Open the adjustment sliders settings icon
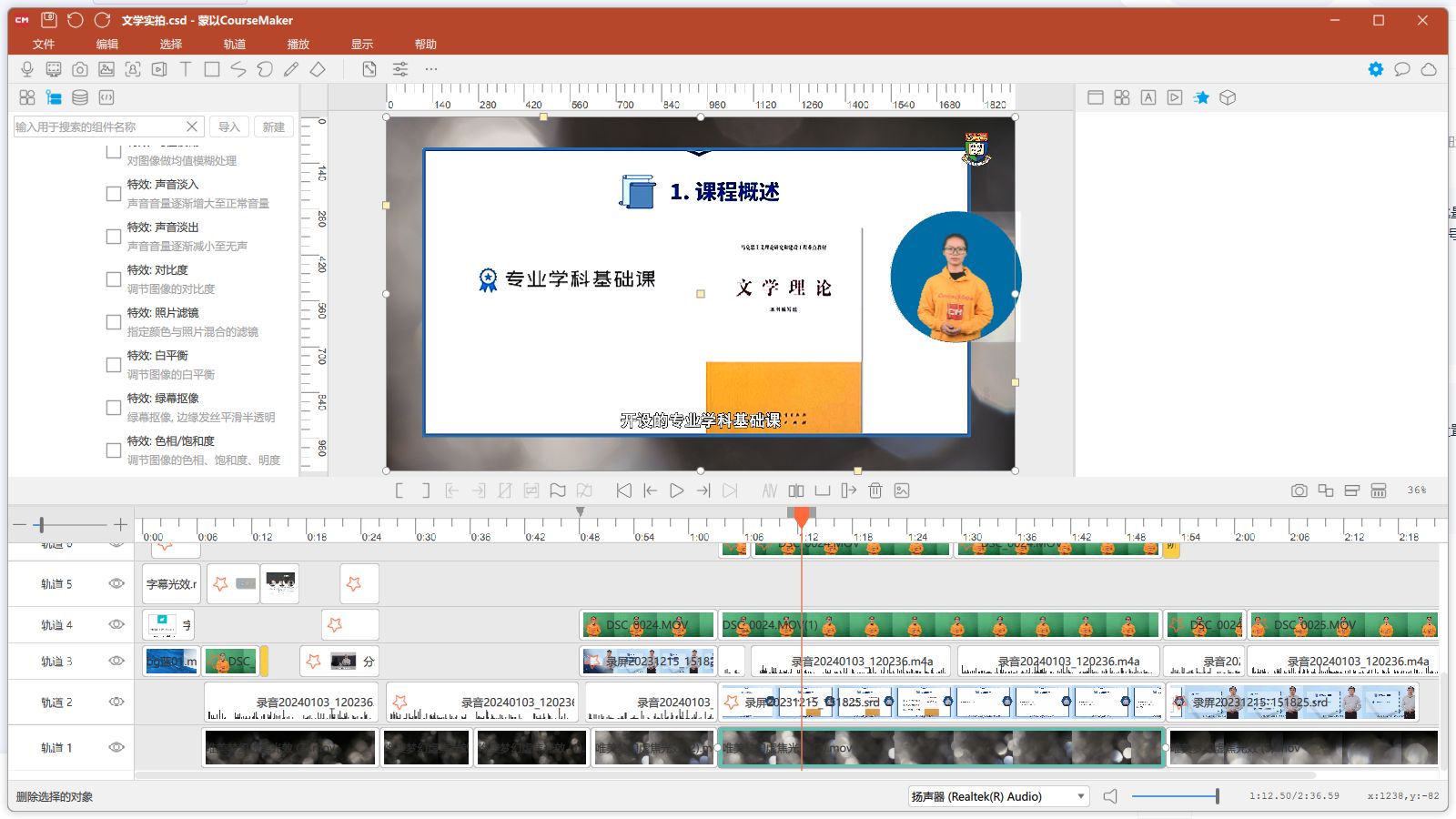The height and width of the screenshot is (819, 1456). (400, 69)
